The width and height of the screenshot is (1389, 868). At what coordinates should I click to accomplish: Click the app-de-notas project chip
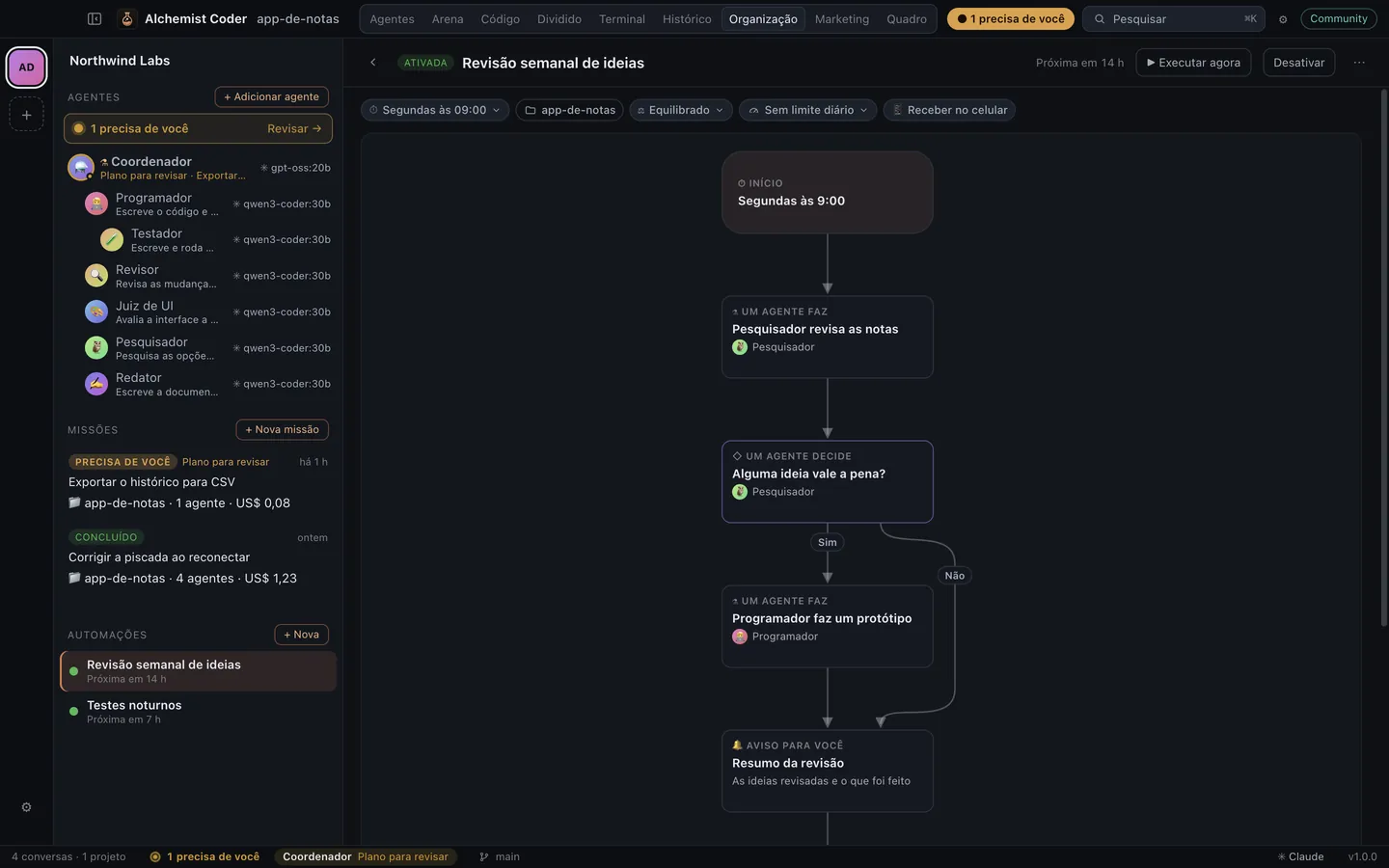click(x=570, y=110)
